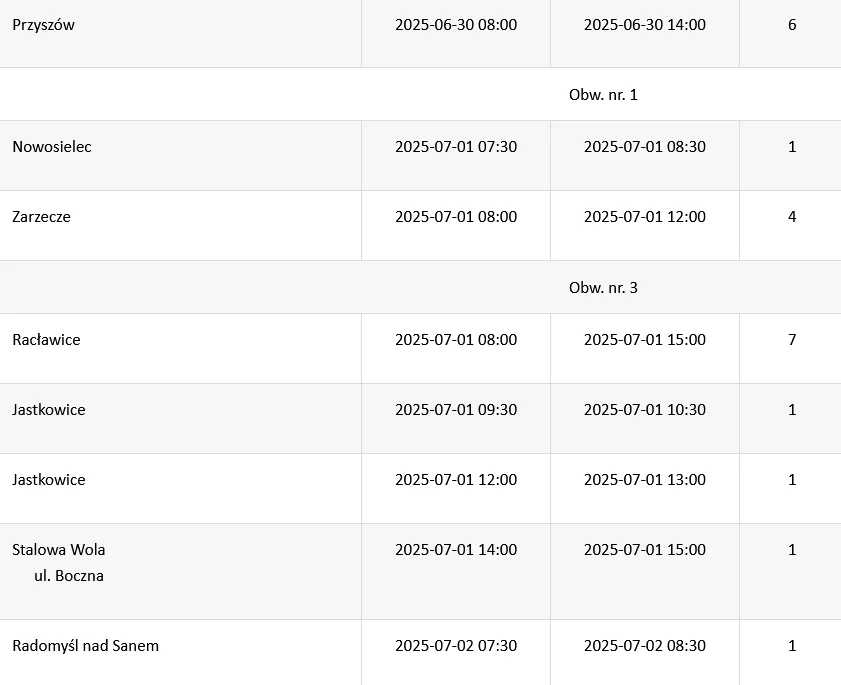Select the Racławice locality entry

(47, 340)
